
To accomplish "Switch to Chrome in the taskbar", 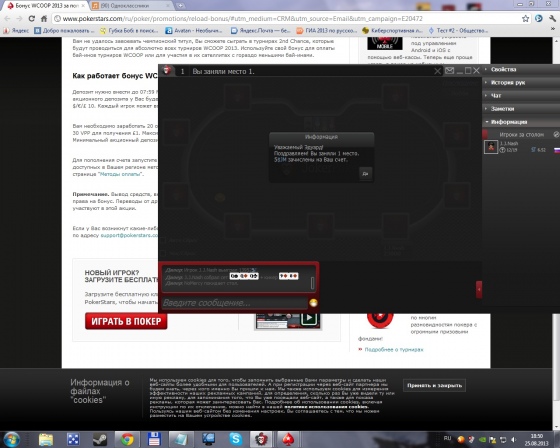I will (x=127, y=439).
